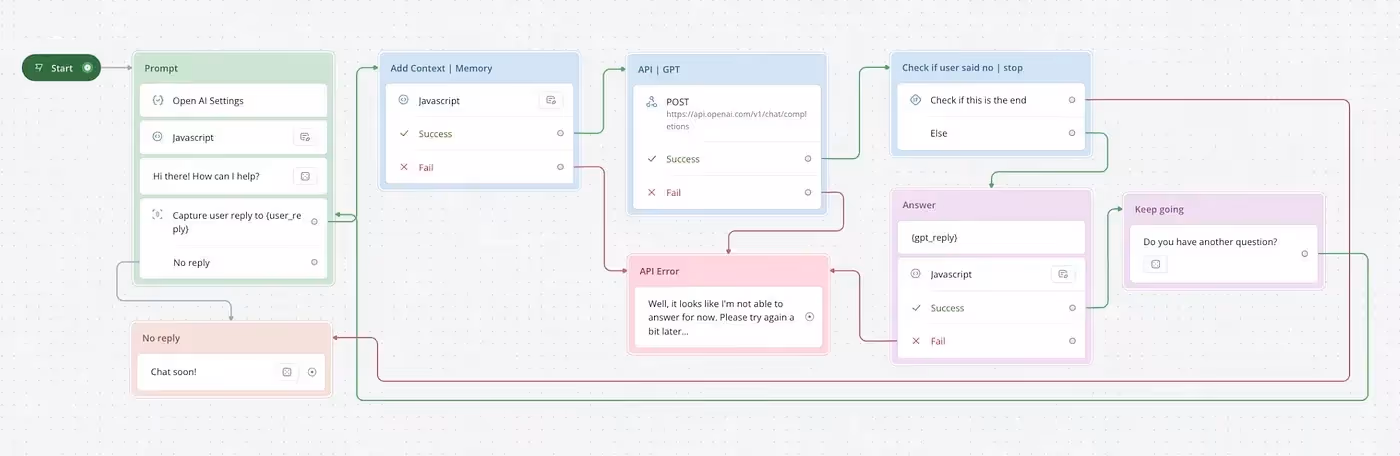Open the code editor icon in the Answer block's Javascript step
Image resolution: width=1400 pixels, height=456 pixels.
[x=1063, y=274]
